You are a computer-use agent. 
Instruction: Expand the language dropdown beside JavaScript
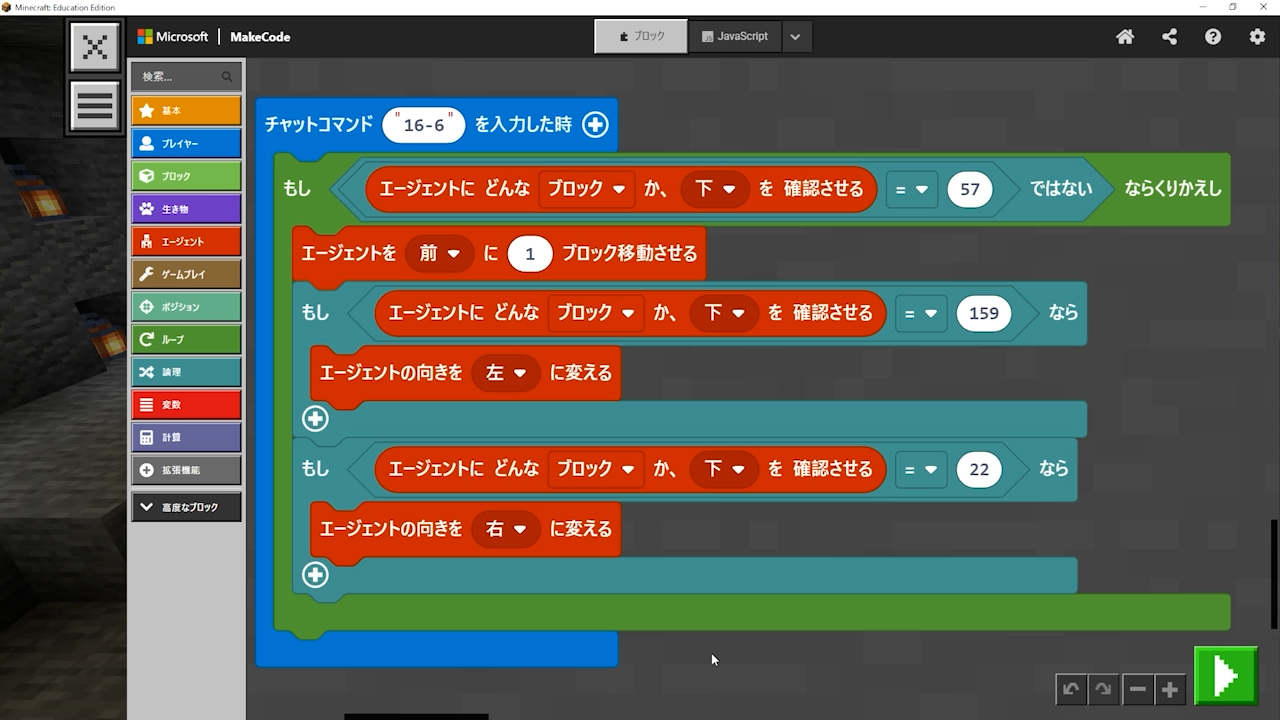click(x=795, y=37)
